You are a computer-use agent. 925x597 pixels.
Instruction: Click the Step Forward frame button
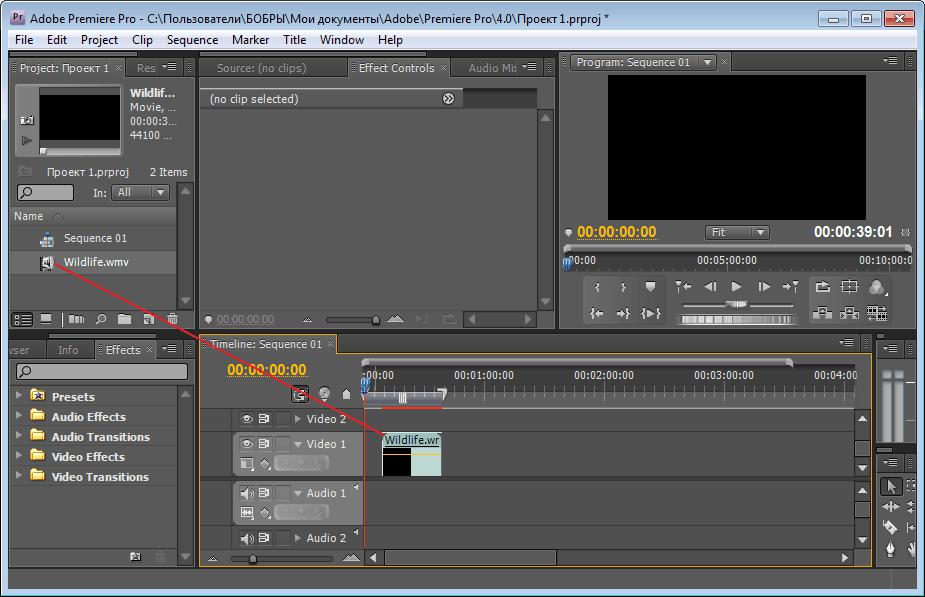[763, 287]
